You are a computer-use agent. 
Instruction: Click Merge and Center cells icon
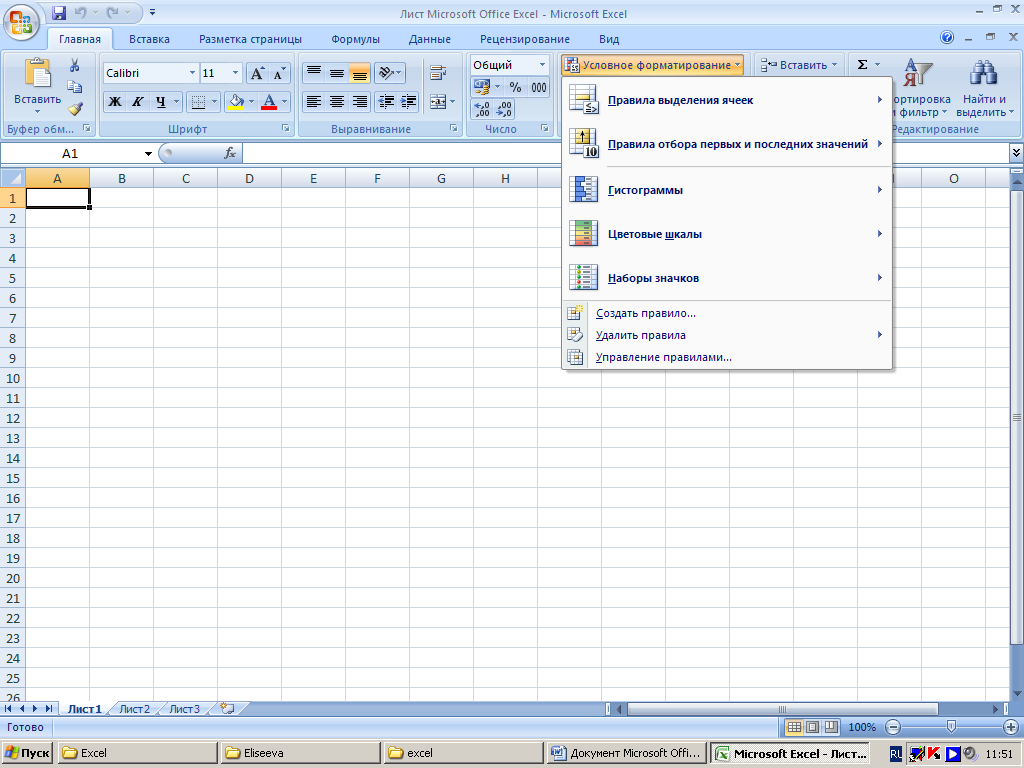pyautogui.click(x=438, y=101)
